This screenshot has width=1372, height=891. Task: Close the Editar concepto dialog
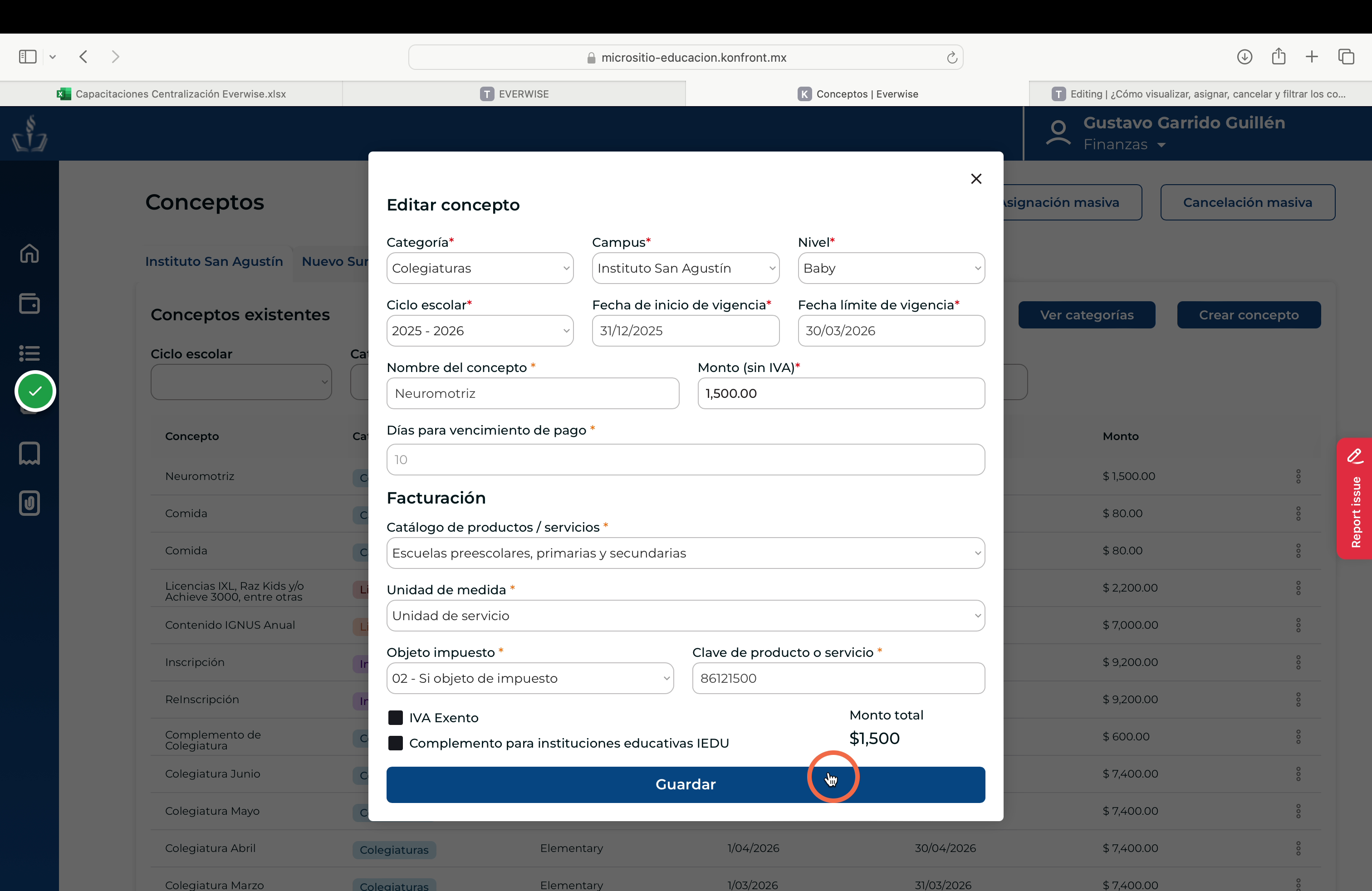tap(975, 179)
